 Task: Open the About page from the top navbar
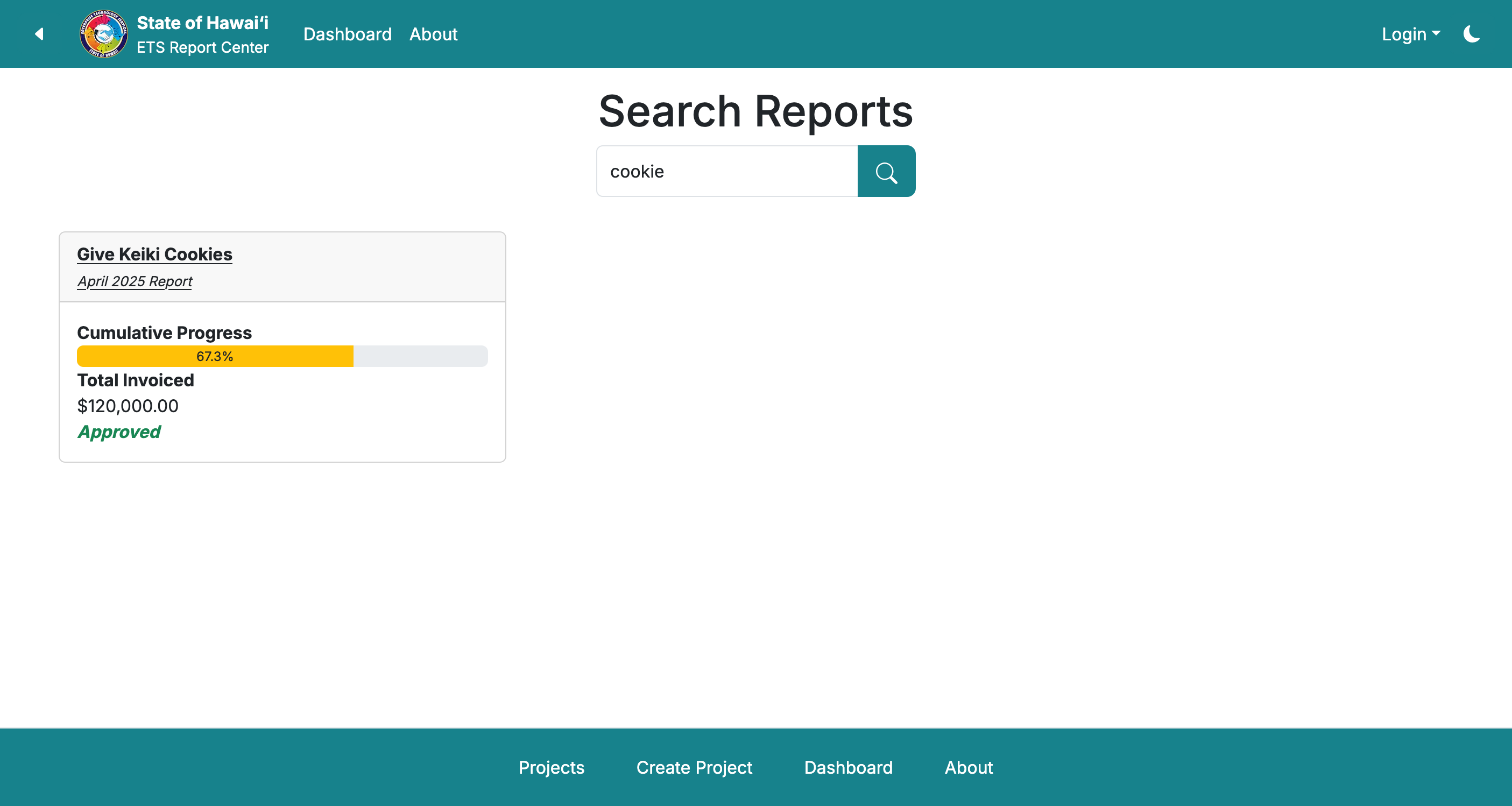pos(433,33)
